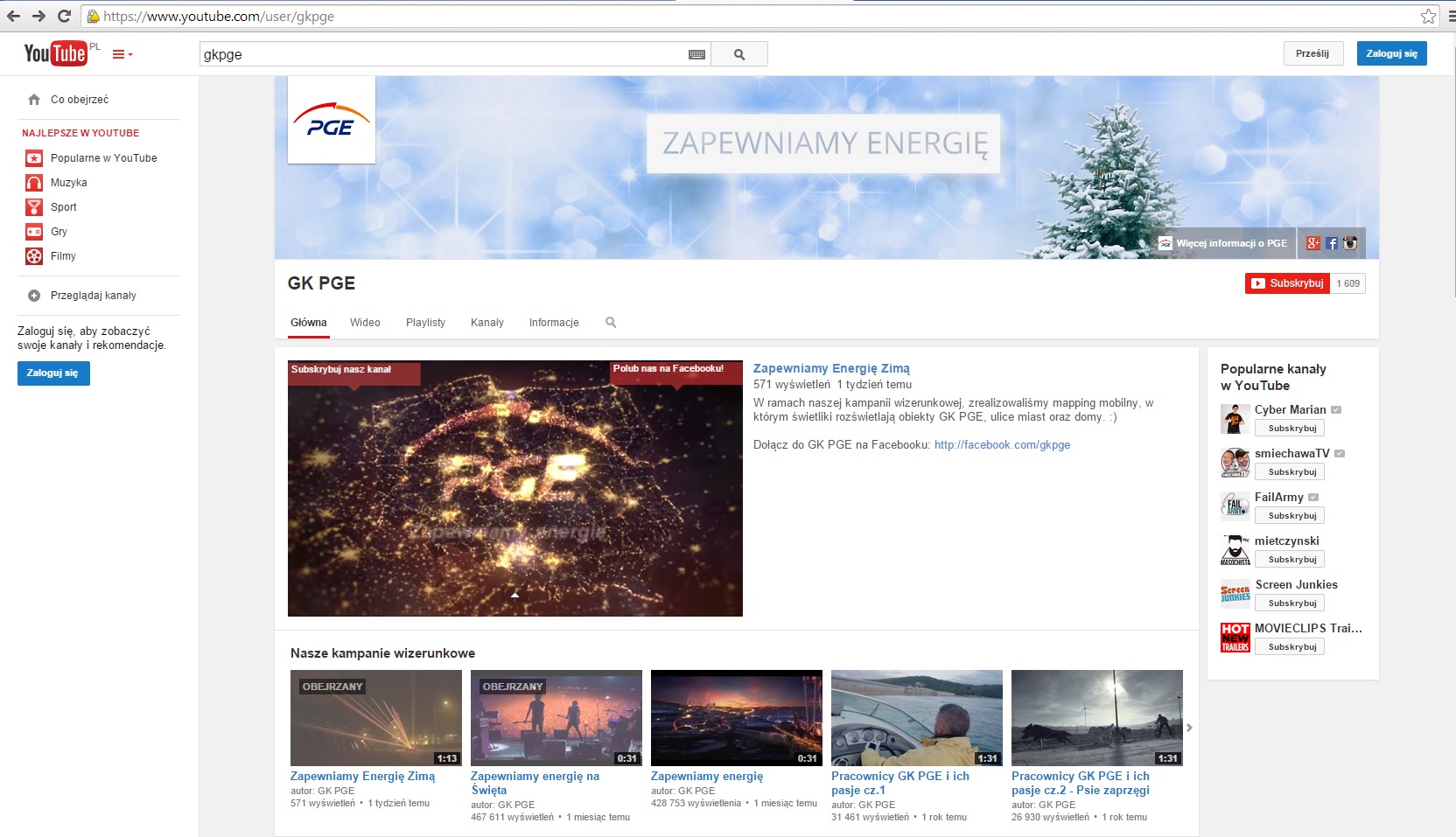Switch to the Playlisty tab
This screenshot has width=1456, height=837.
point(425,323)
